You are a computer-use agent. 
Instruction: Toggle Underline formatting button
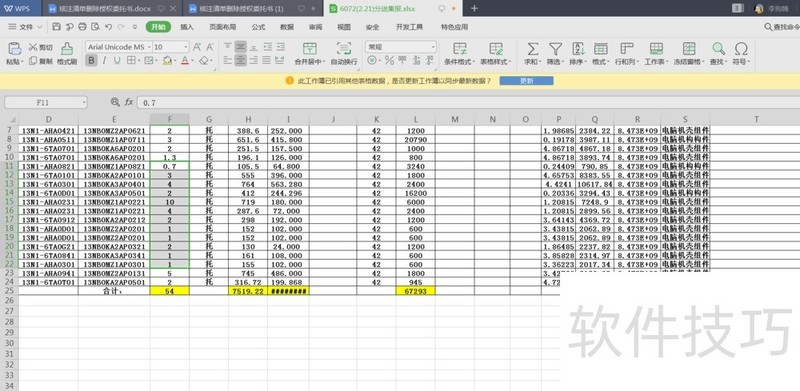coord(117,61)
